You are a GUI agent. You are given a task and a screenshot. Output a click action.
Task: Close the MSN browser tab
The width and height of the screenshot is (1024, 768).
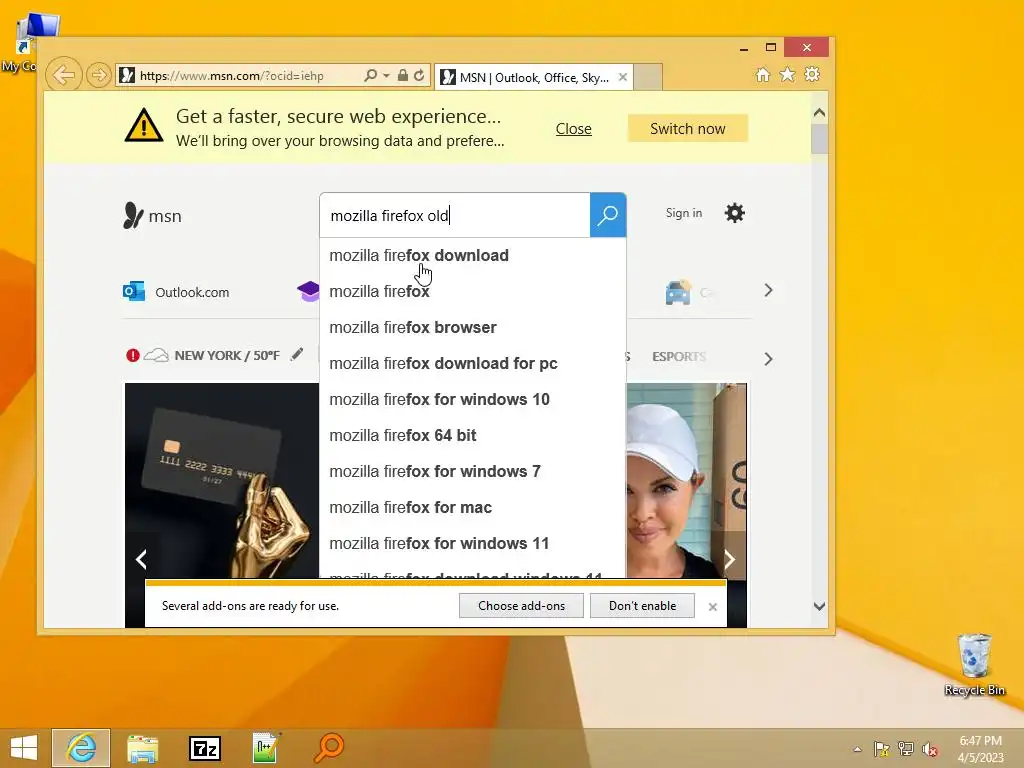tap(623, 77)
